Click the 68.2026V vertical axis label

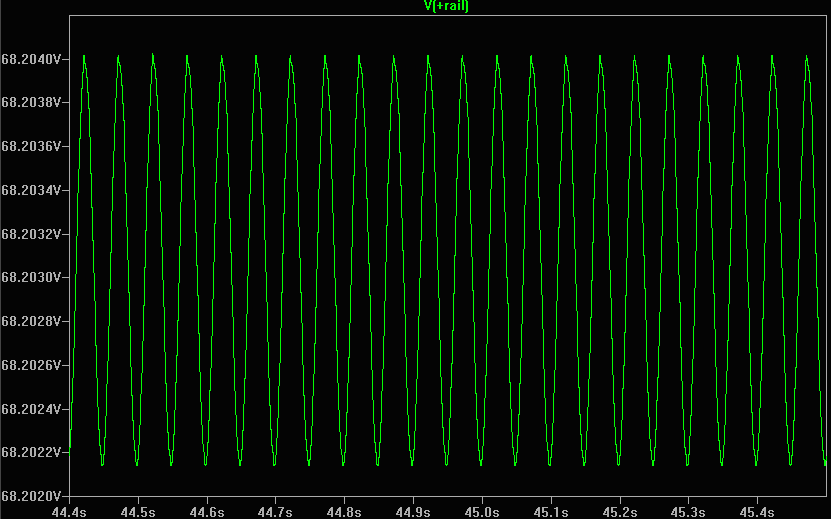pyautogui.click(x=31, y=365)
